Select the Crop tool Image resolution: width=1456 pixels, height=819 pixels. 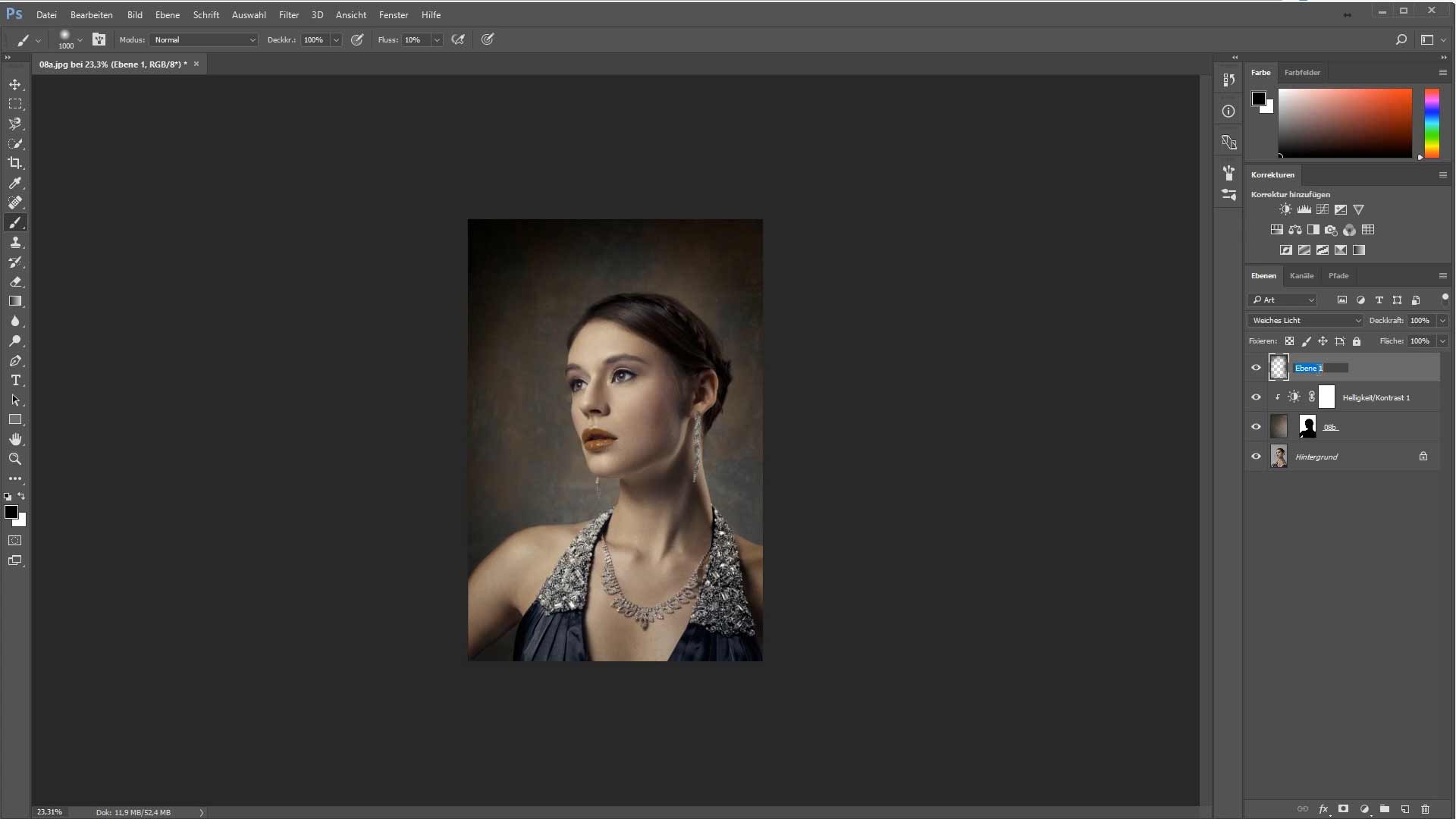click(15, 163)
